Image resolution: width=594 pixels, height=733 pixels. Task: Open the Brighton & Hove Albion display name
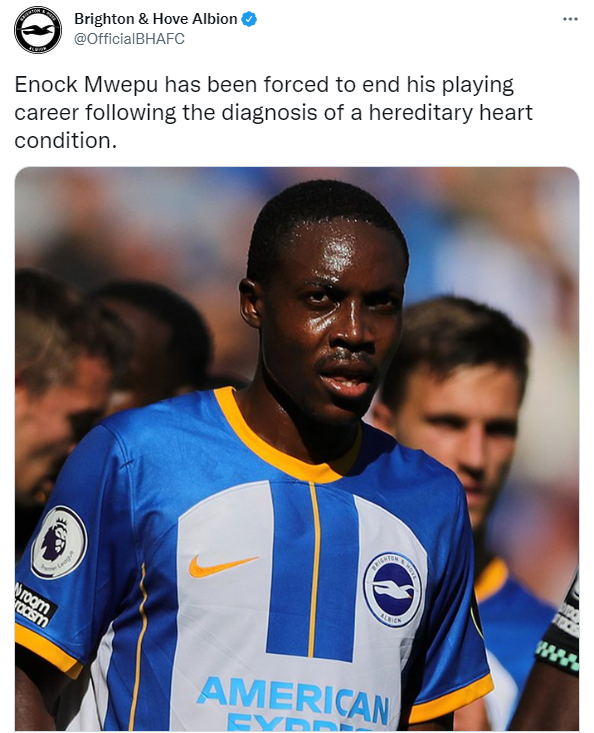pos(156,19)
